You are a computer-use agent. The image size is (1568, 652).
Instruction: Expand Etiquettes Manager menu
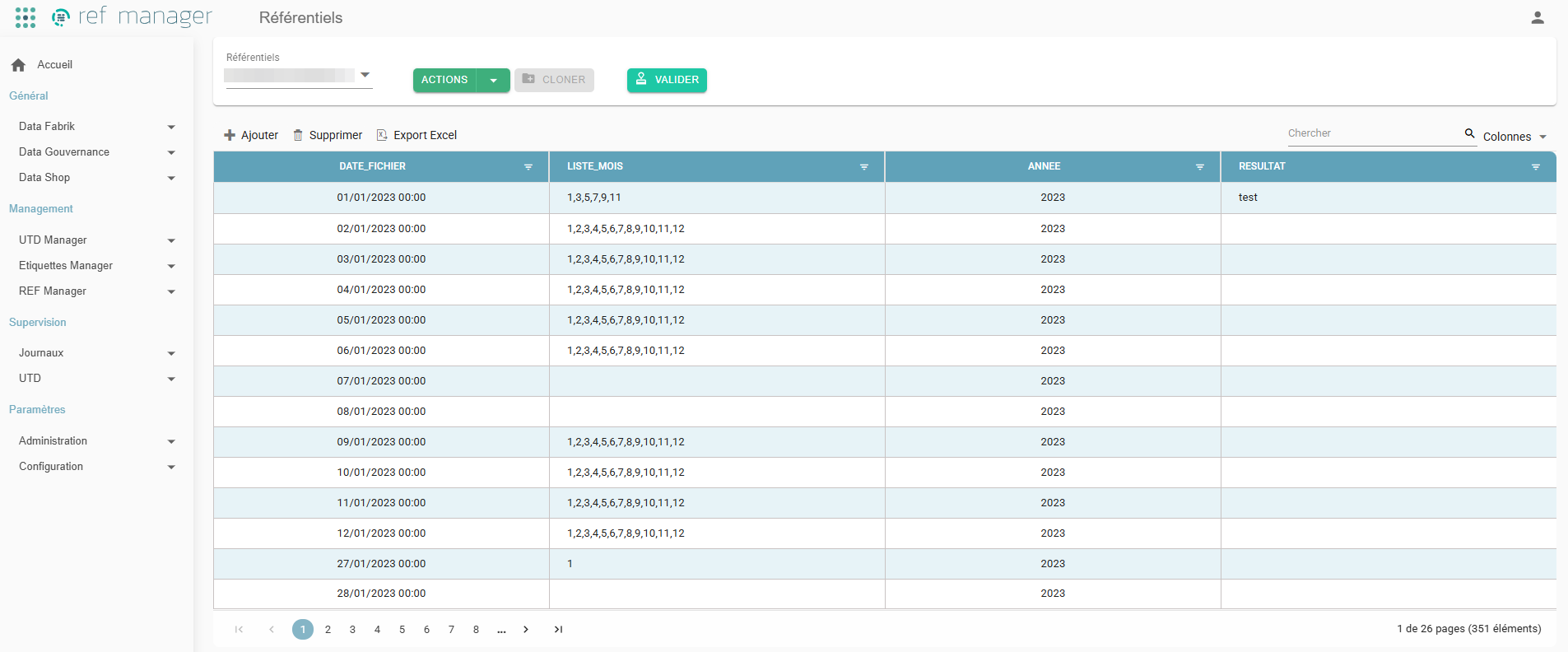96,266
